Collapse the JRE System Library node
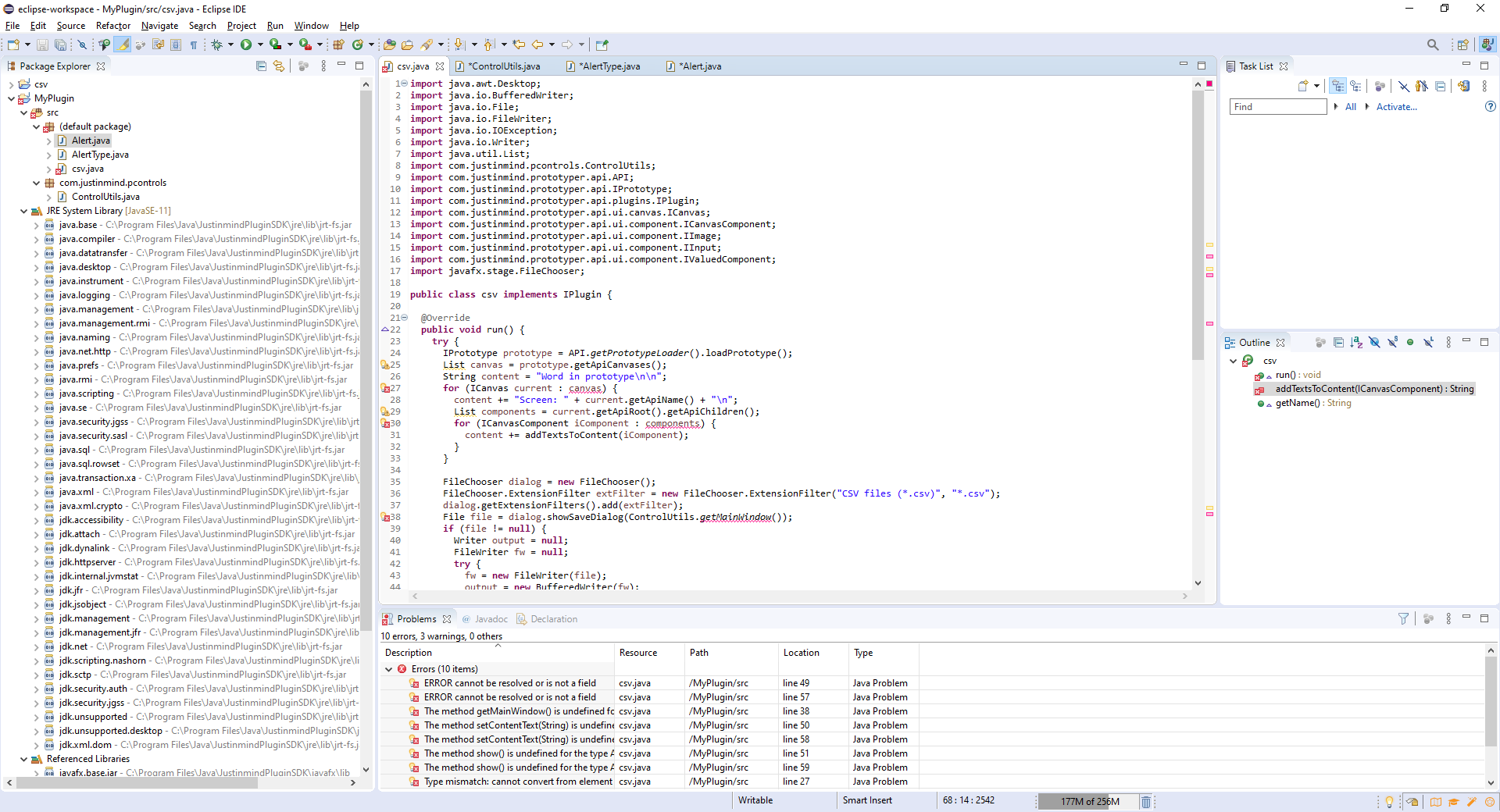Image resolution: width=1500 pixels, height=812 pixels. pos(23,211)
